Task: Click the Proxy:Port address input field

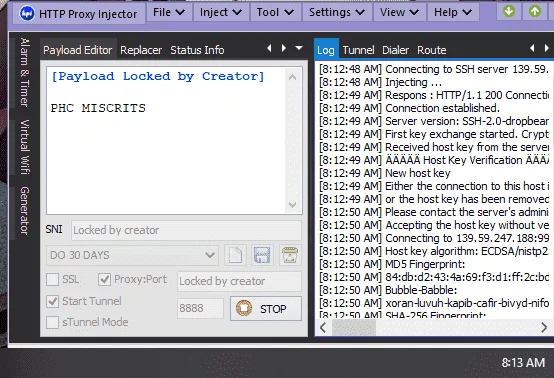Action: pyautogui.click(x=239, y=281)
